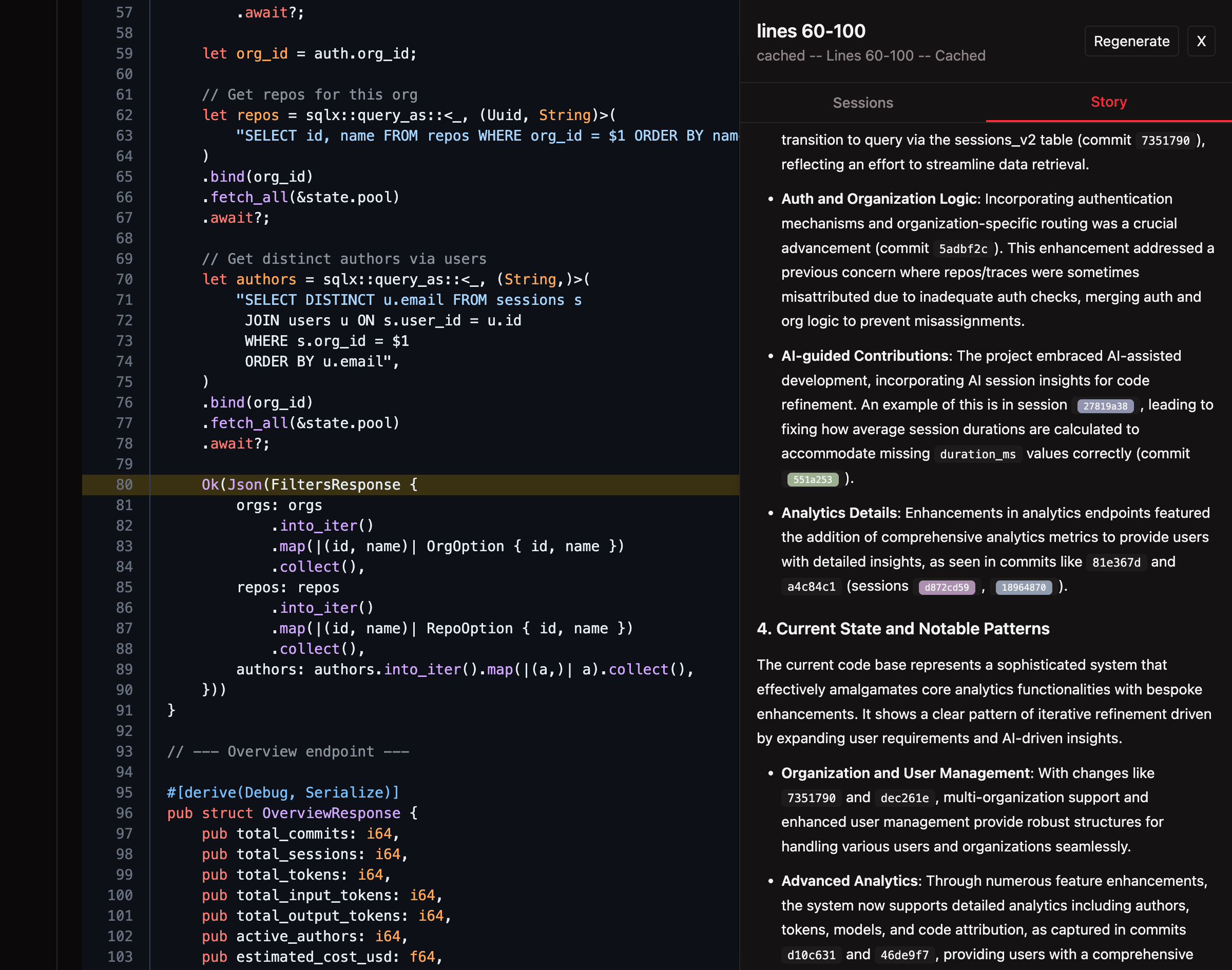Click line number 96 in gutter
Screen dimensions: 1232x970
click(x=124, y=813)
